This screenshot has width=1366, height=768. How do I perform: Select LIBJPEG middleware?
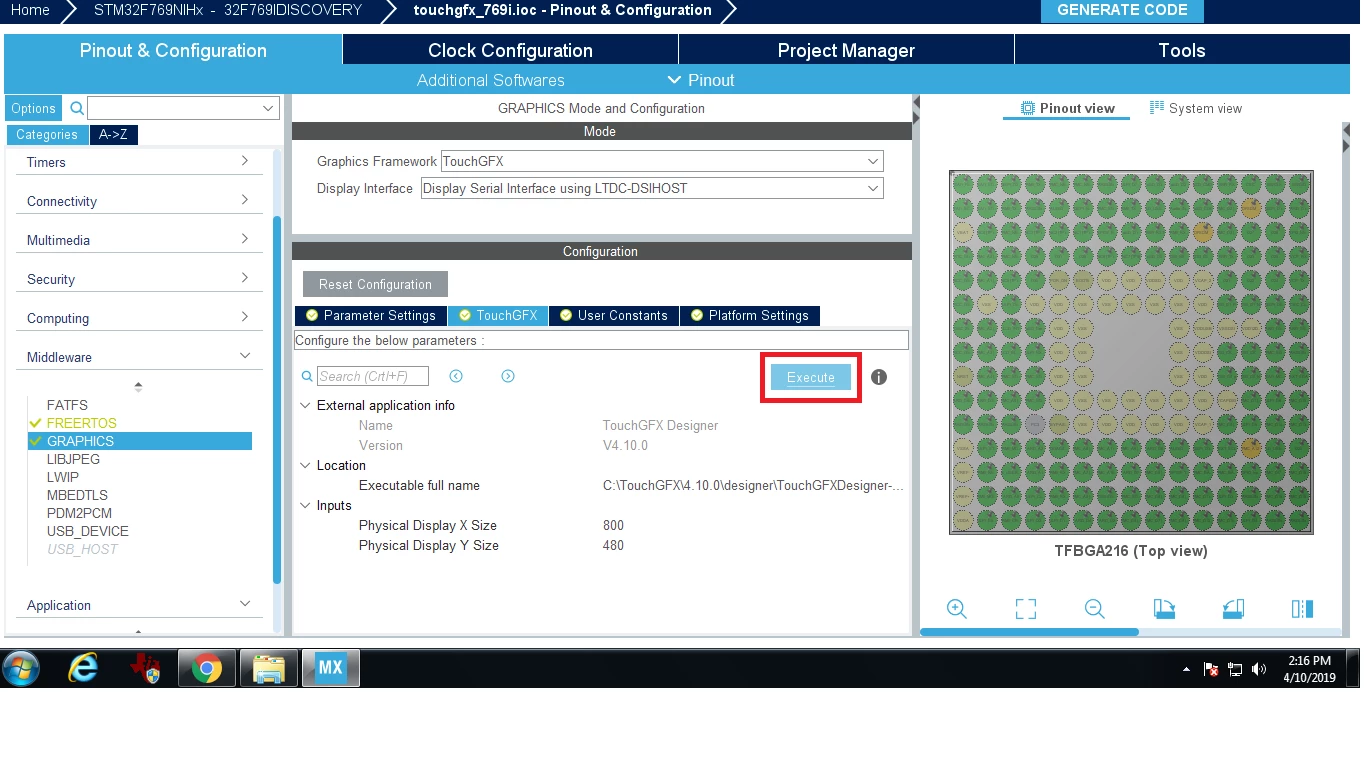[x=73, y=459]
